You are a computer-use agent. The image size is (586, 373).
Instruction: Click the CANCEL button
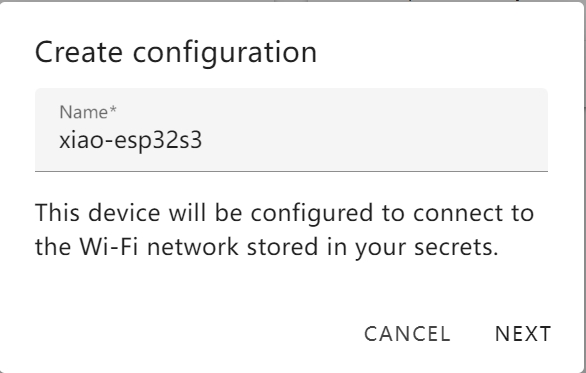point(407,333)
